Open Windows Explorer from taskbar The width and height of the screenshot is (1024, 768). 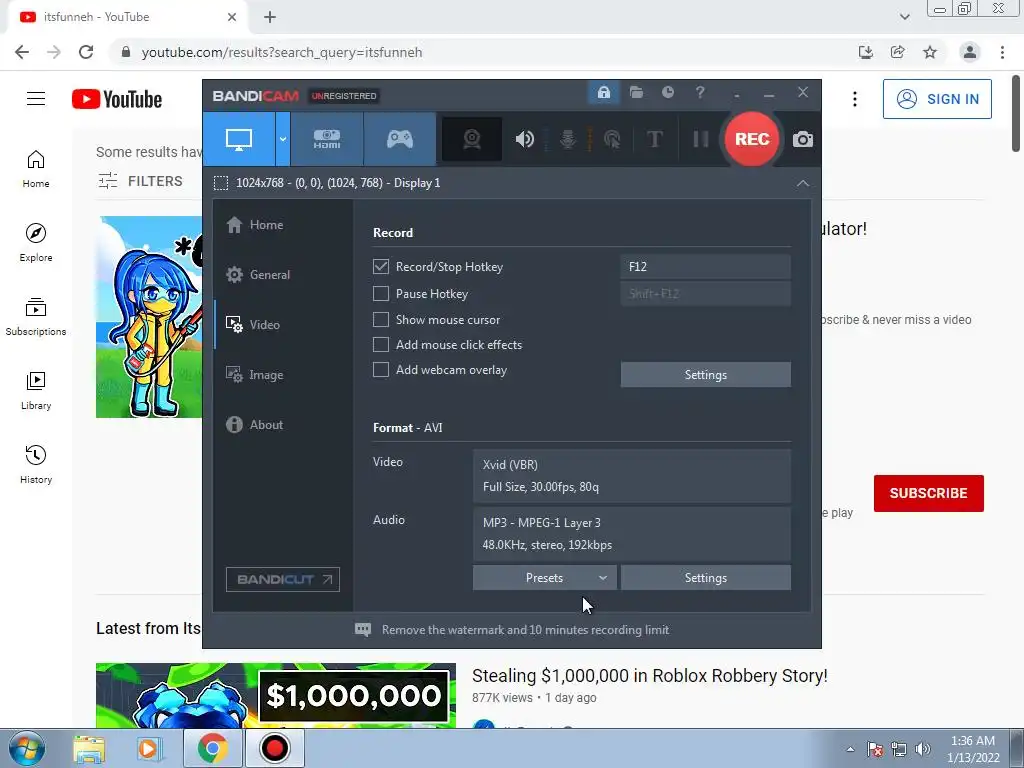[89, 748]
